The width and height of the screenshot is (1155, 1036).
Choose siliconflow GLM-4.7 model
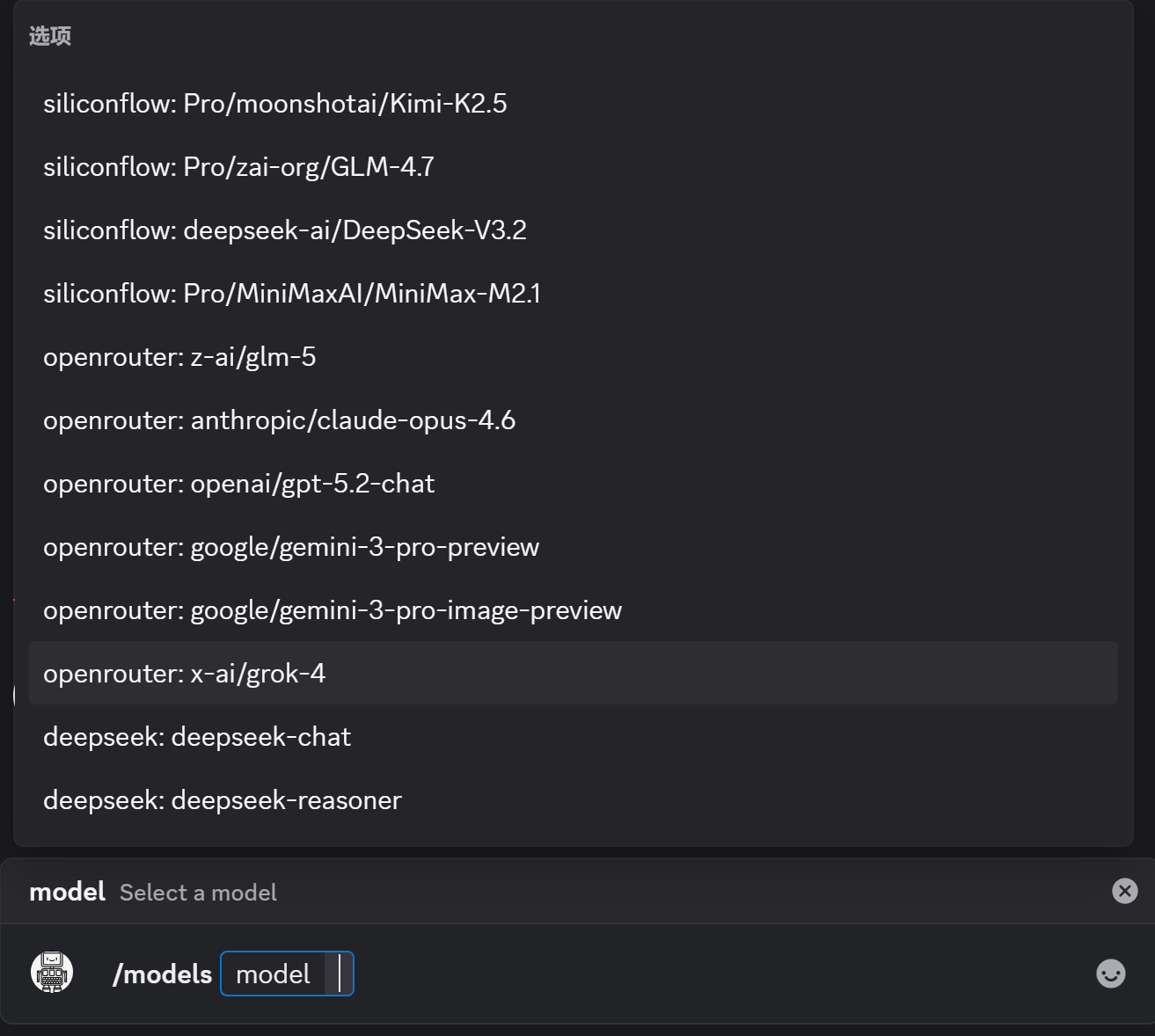(238, 167)
